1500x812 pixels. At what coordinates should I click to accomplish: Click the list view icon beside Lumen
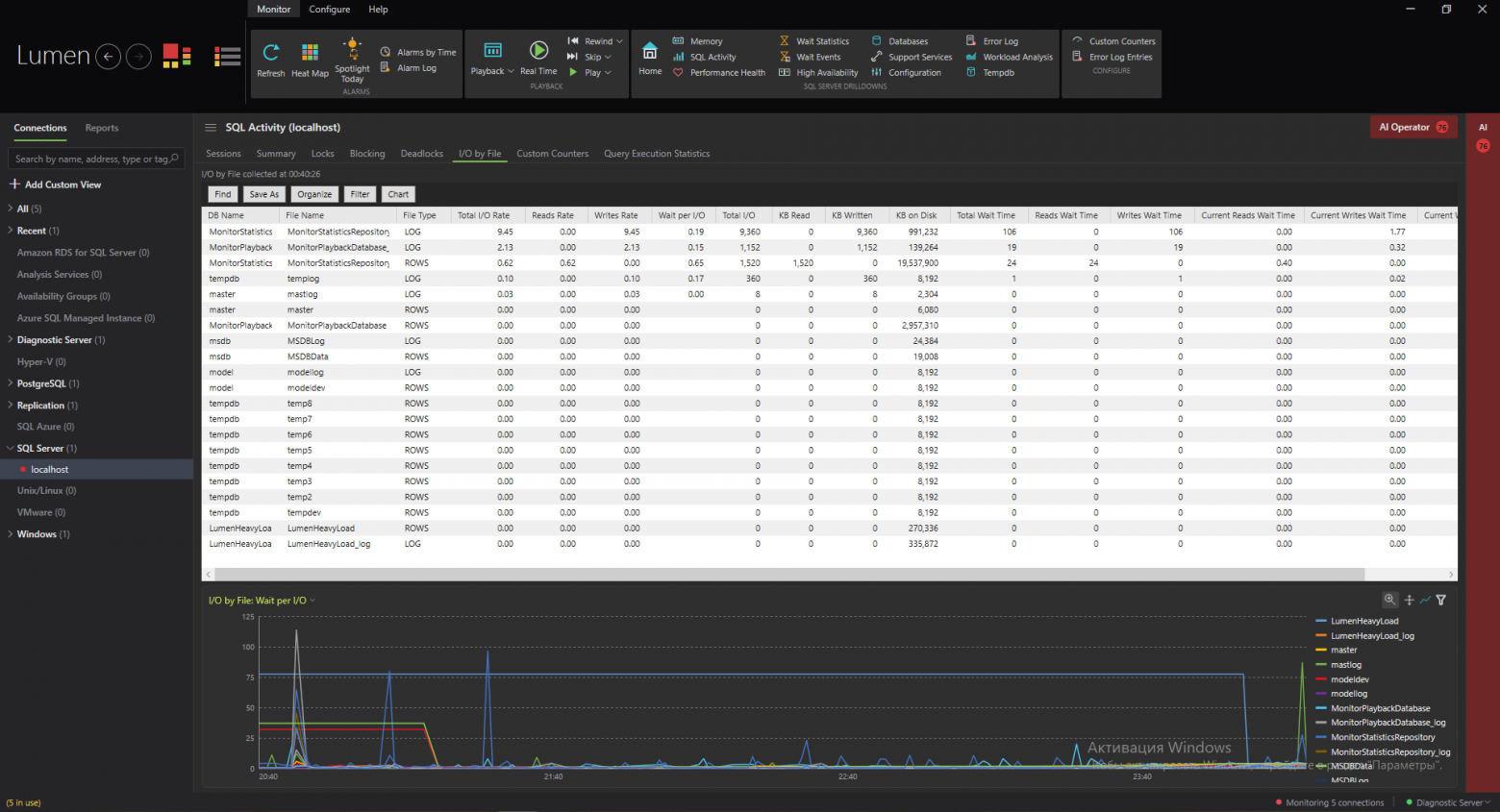pyautogui.click(x=228, y=57)
